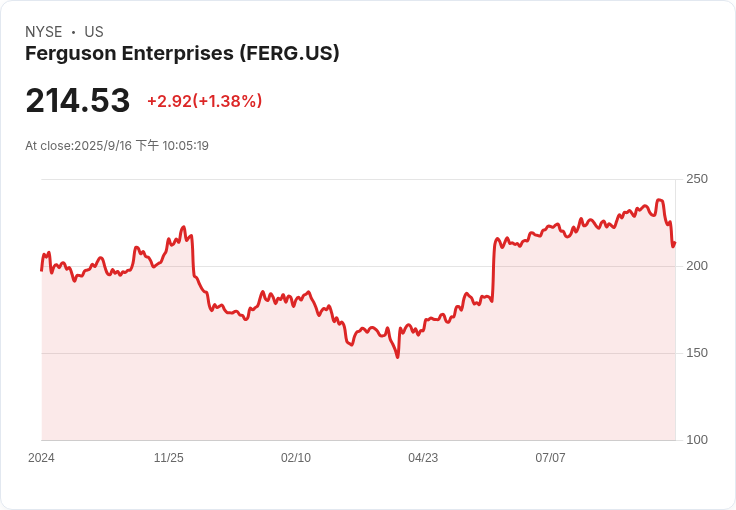Image resolution: width=736 pixels, height=510 pixels.
Task: Click the 150 y-axis label
Action: click(x=697, y=353)
